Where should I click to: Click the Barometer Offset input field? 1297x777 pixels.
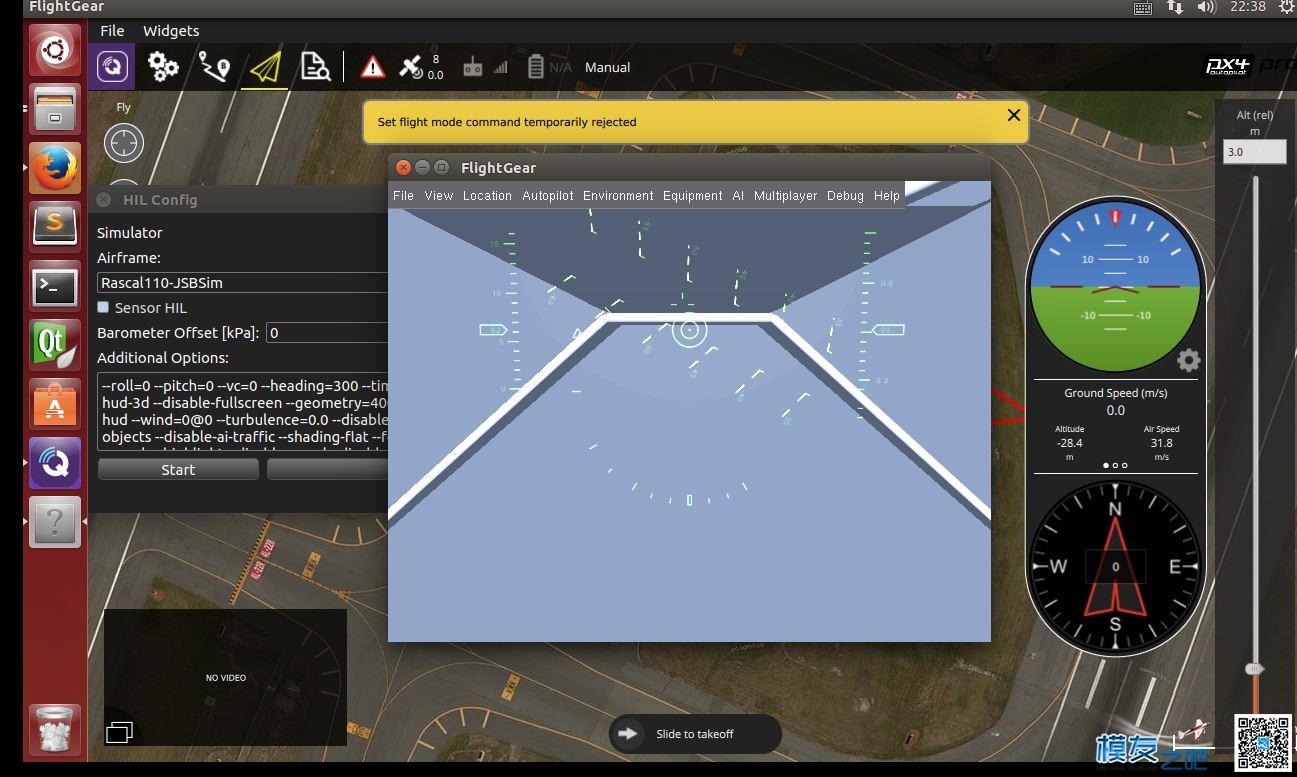coord(327,333)
